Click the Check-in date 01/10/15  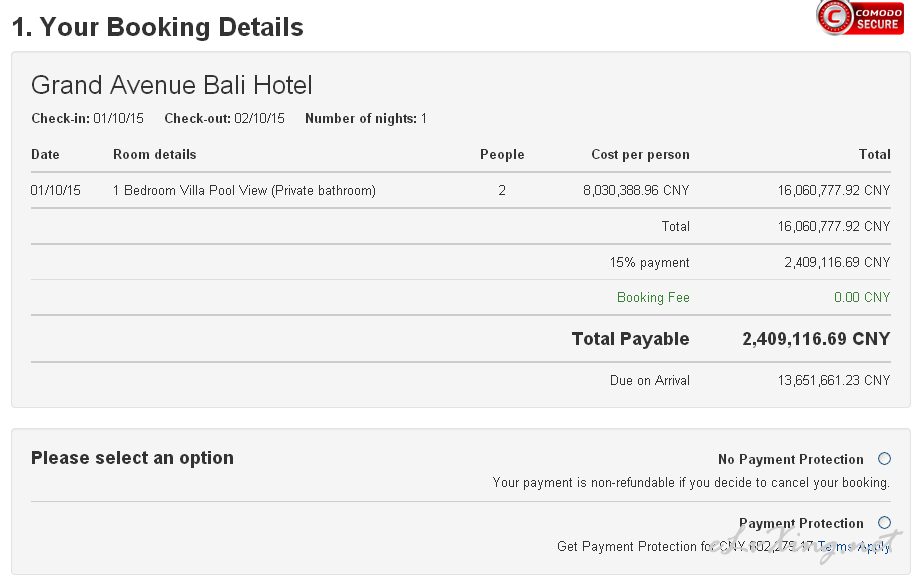pos(118,119)
